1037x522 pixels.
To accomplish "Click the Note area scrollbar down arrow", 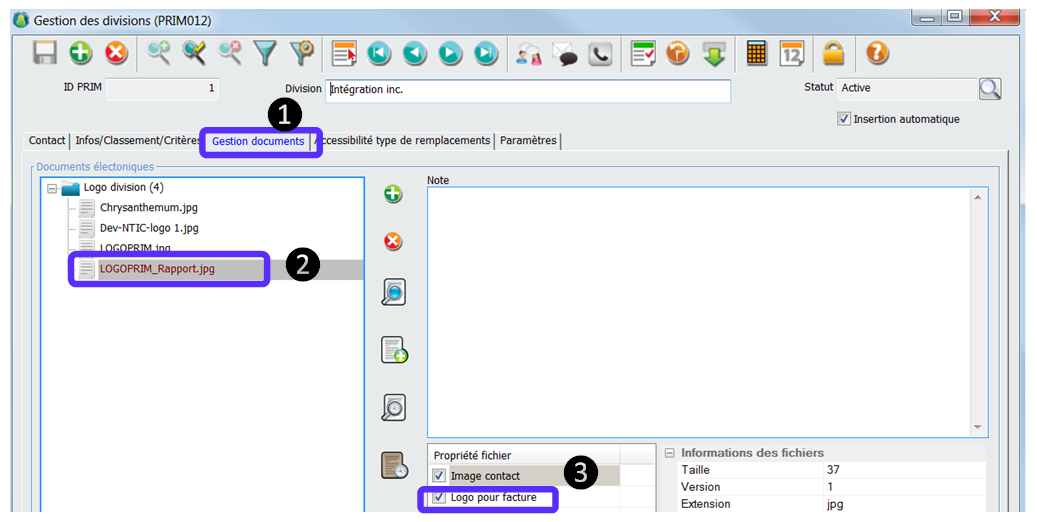I will (979, 427).
